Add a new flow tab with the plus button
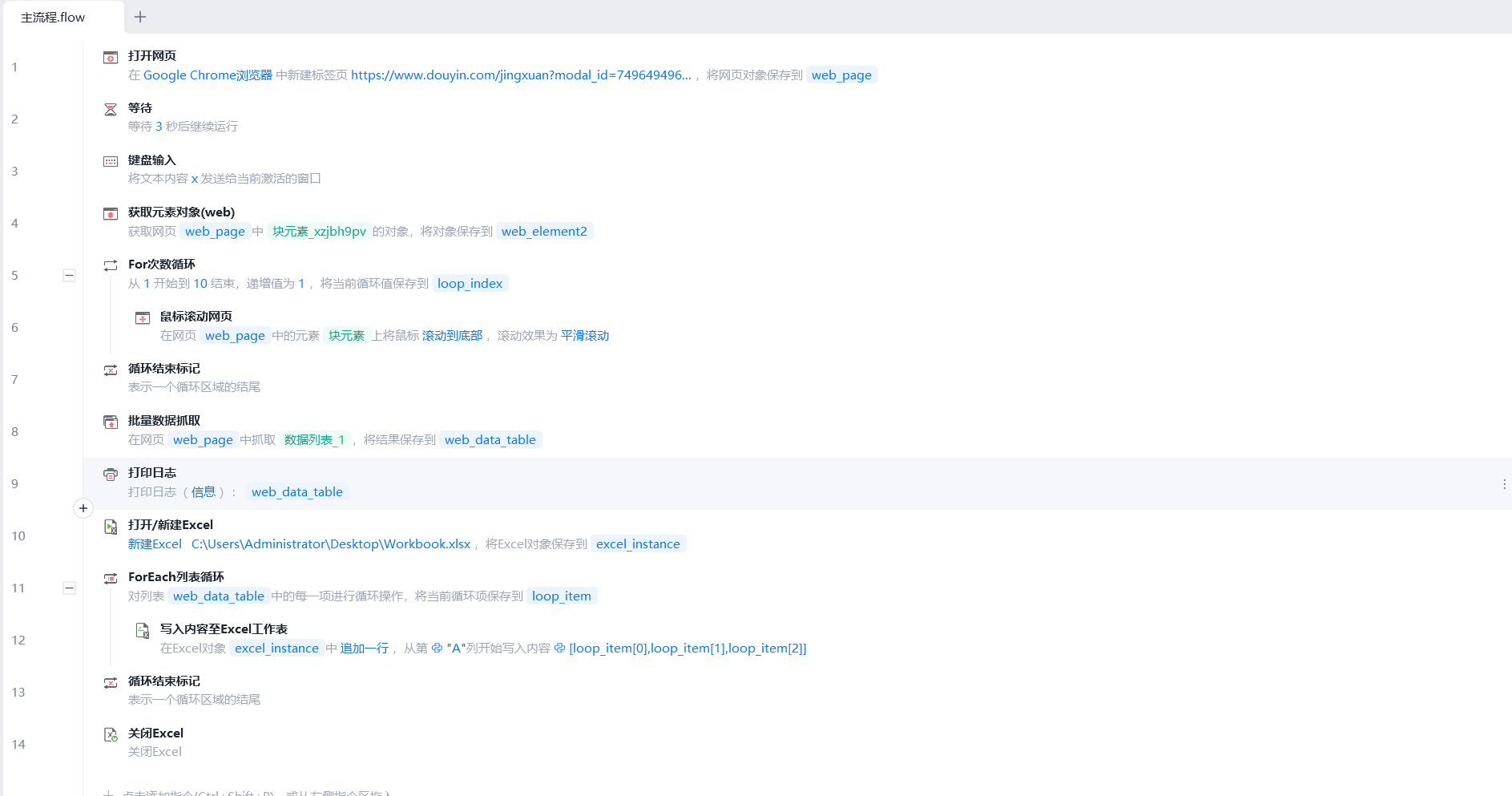Screen dimensions: 1512x796 click(140, 17)
